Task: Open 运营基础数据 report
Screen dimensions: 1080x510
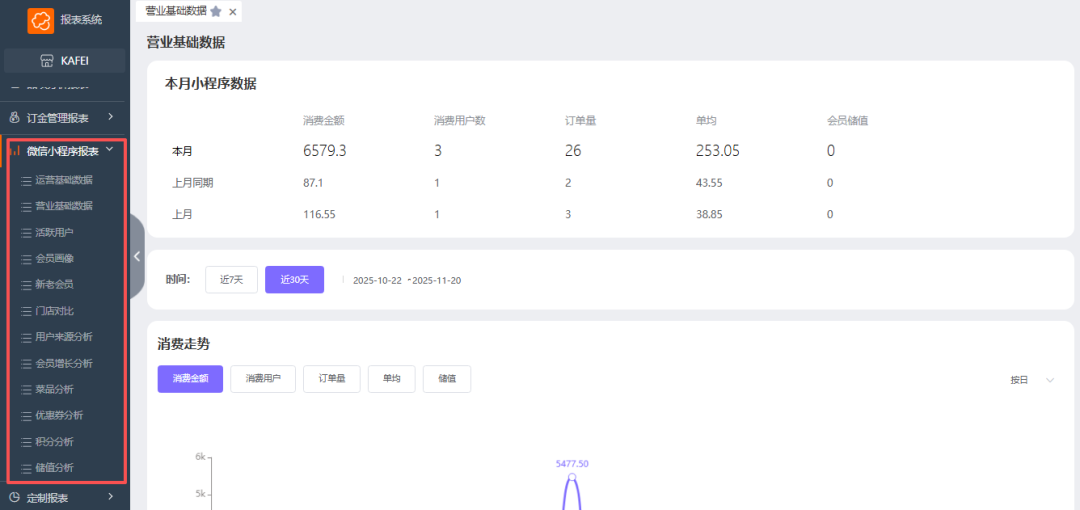Action: pos(64,181)
